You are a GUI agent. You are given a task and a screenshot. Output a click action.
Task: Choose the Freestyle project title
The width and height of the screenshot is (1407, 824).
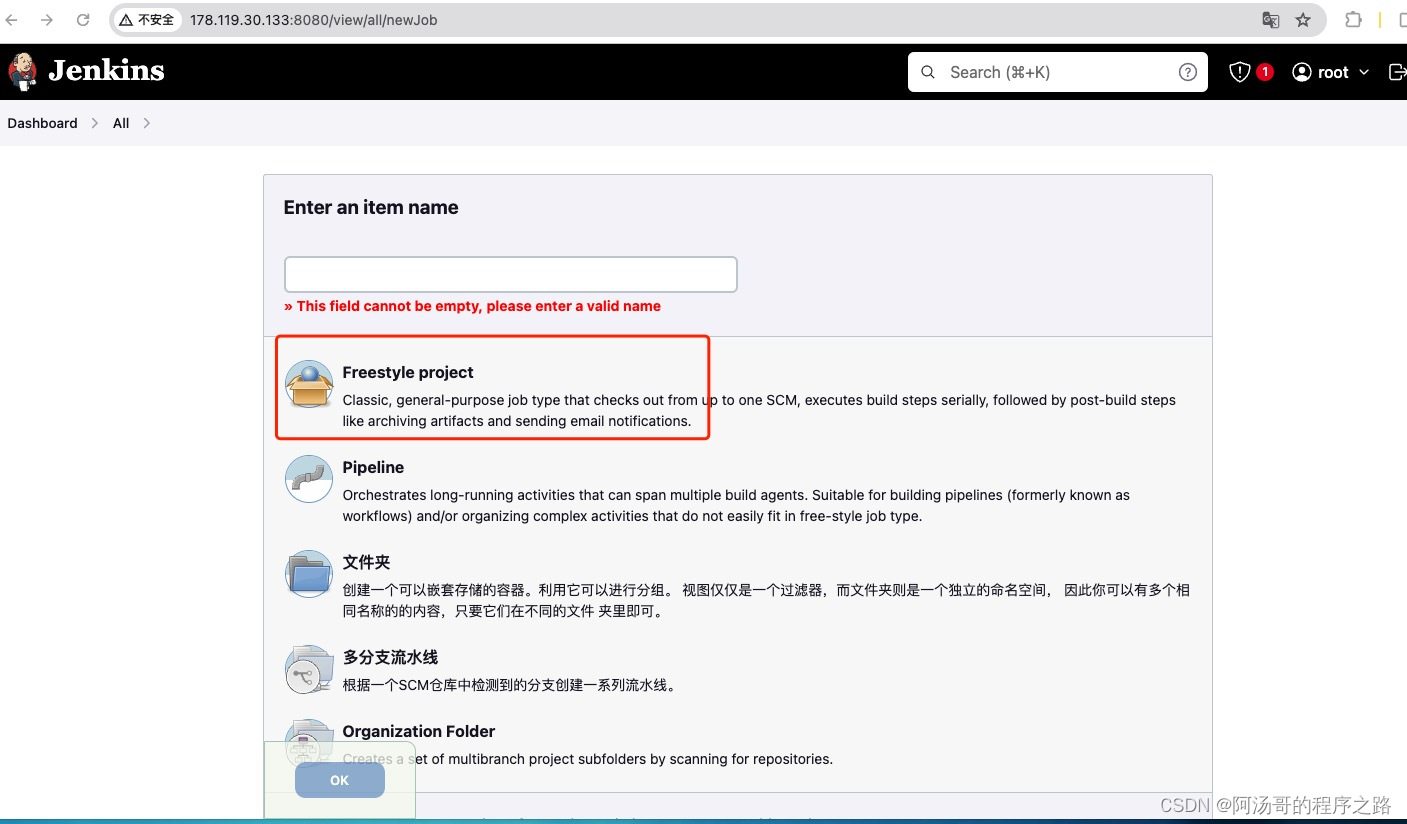[x=408, y=372]
